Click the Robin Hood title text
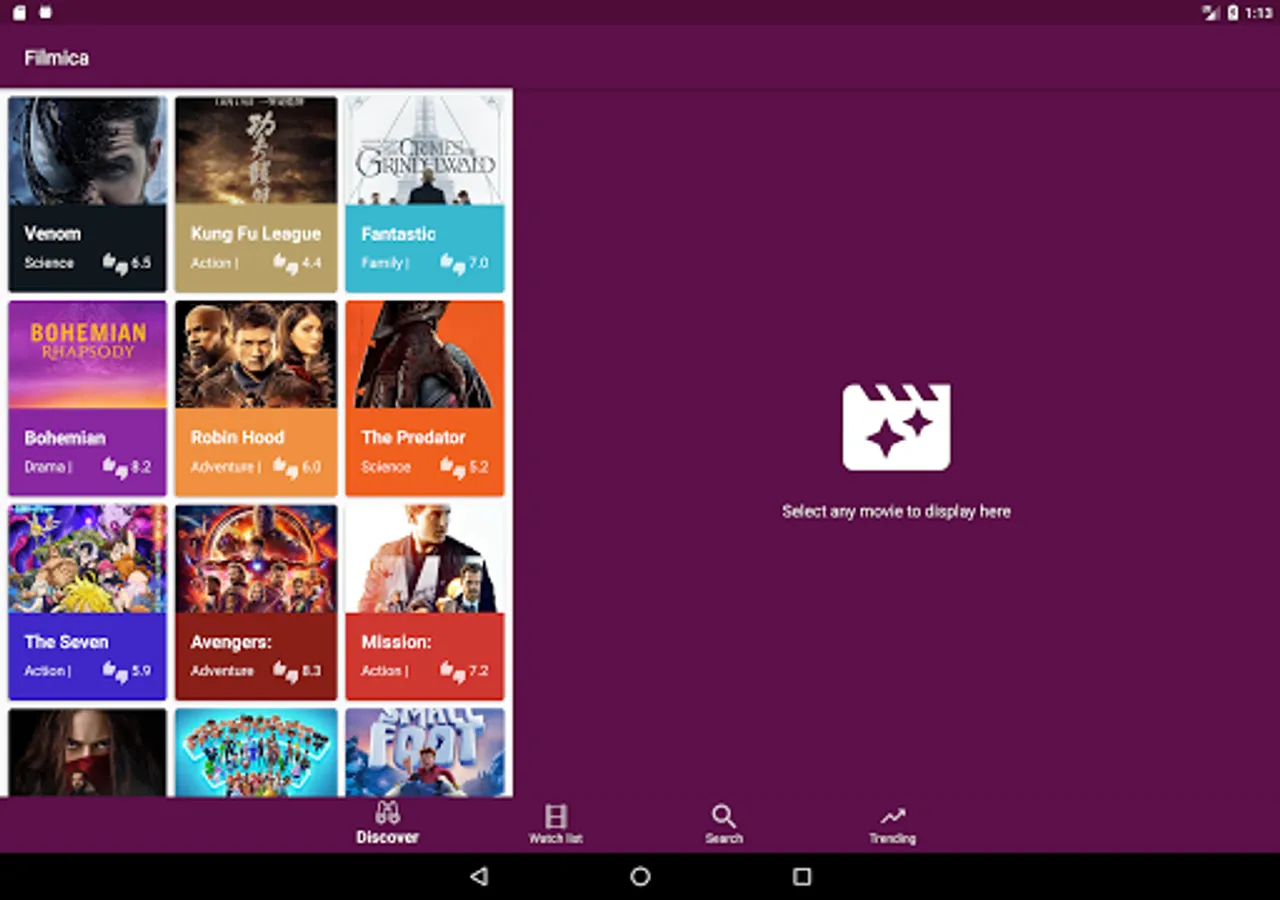Screen dimensions: 1280x900 [x=238, y=437]
